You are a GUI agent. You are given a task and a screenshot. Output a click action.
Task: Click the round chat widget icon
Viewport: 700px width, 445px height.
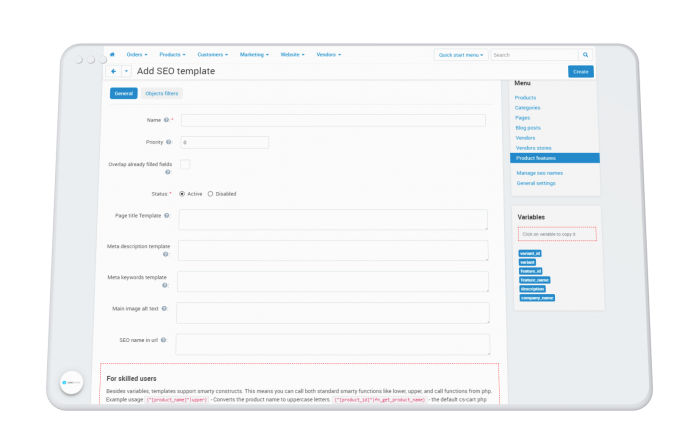point(71,383)
